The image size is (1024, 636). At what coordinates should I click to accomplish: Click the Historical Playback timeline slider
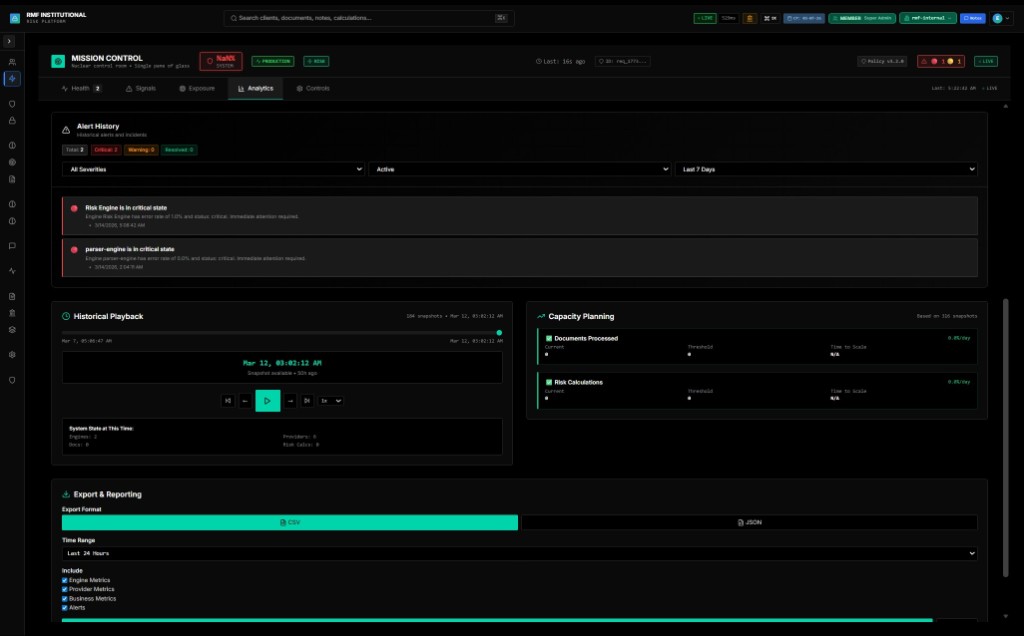click(x=281, y=332)
